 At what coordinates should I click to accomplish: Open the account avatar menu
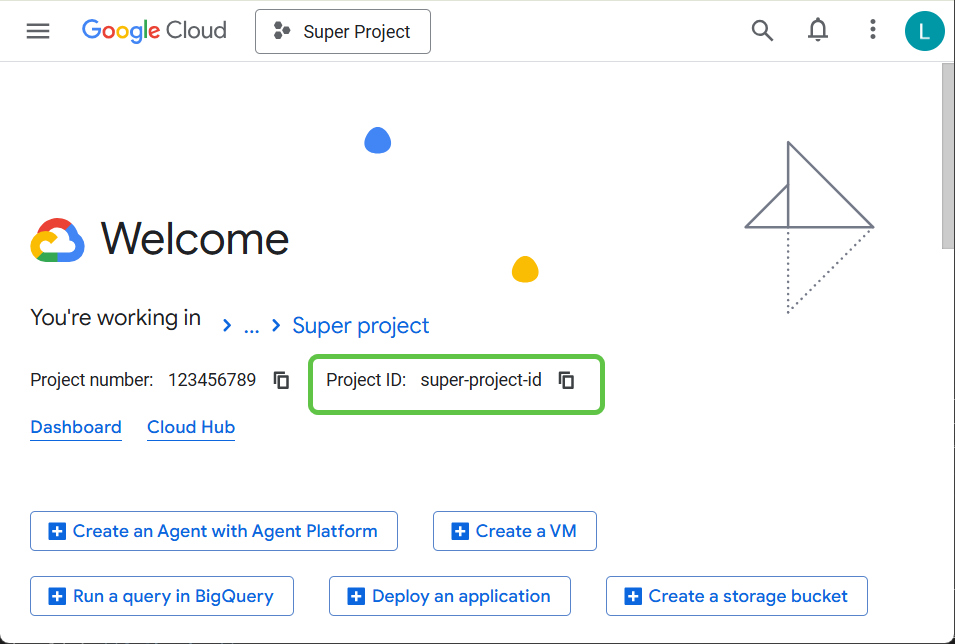pos(924,31)
